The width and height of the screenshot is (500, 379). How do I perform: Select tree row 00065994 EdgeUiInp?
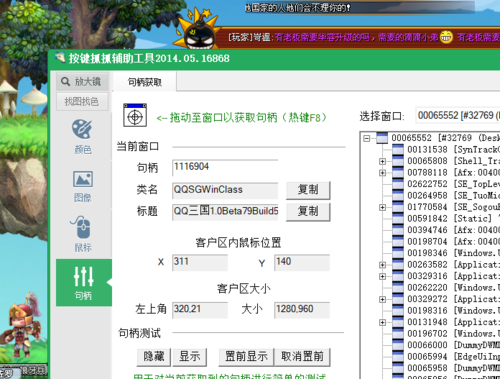coord(453,357)
